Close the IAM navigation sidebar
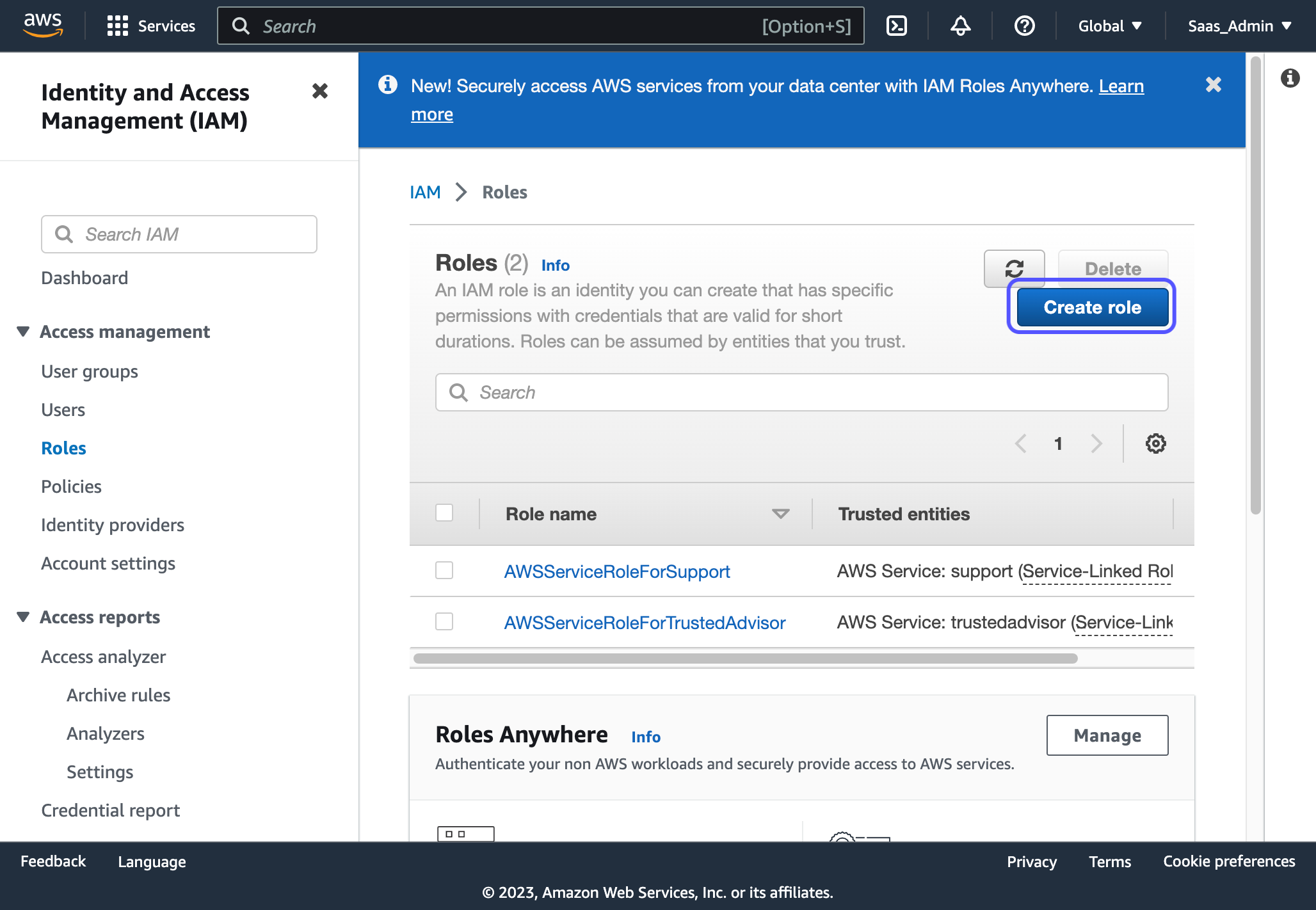This screenshot has width=1316, height=910. point(319,92)
